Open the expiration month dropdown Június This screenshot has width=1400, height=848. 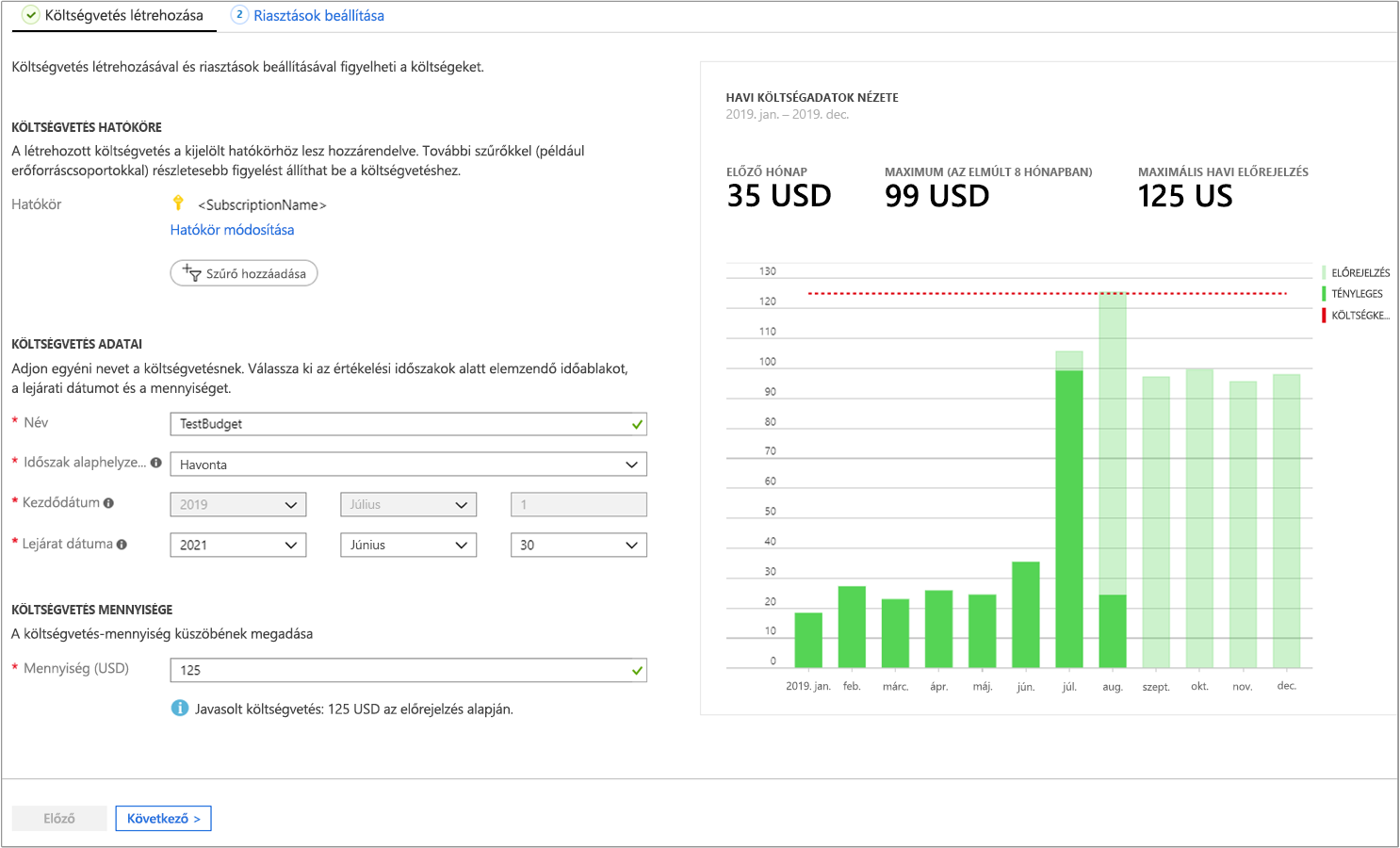pos(408,546)
